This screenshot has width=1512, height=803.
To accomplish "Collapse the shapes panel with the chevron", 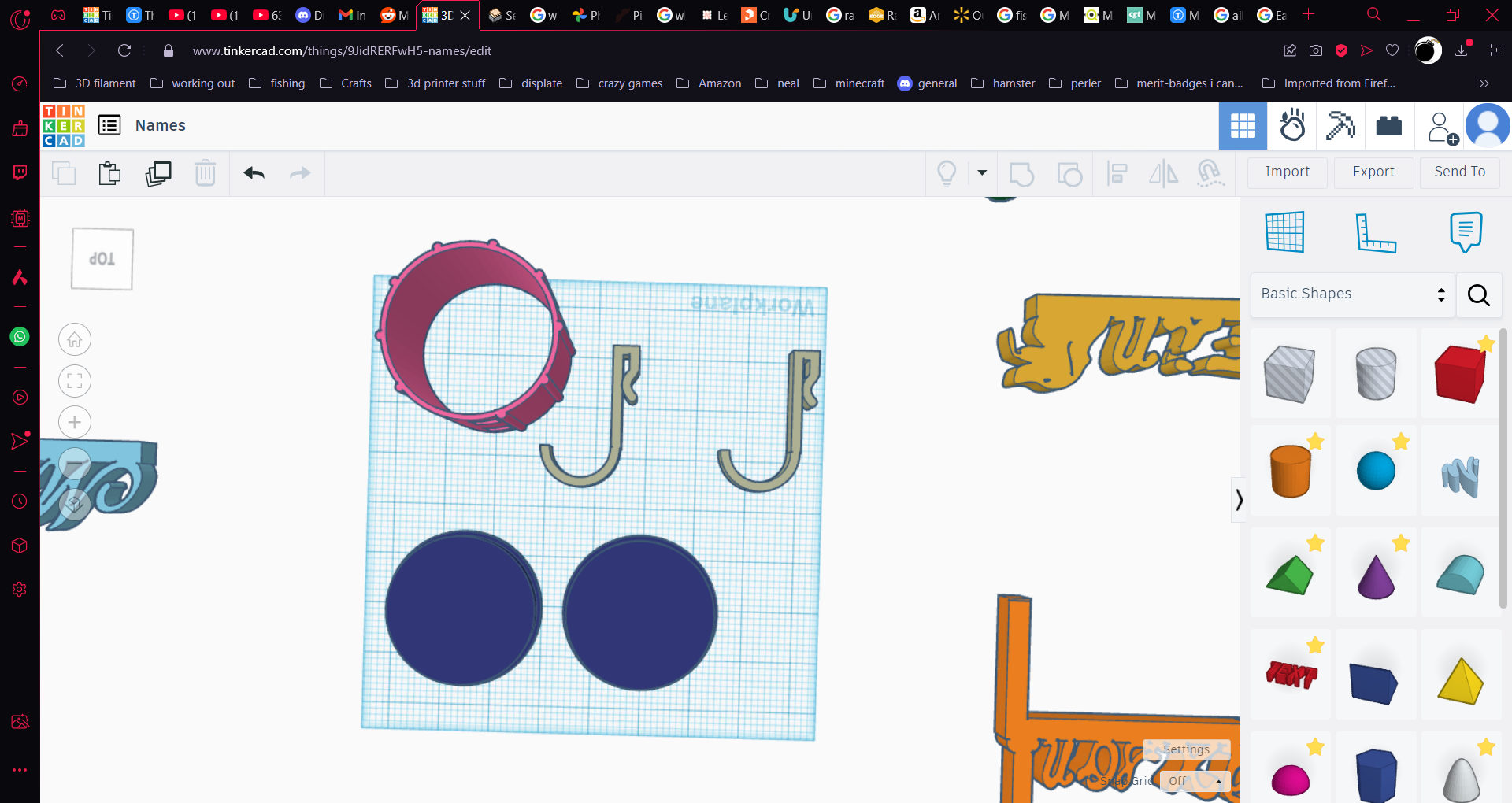I will (1239, 500).
